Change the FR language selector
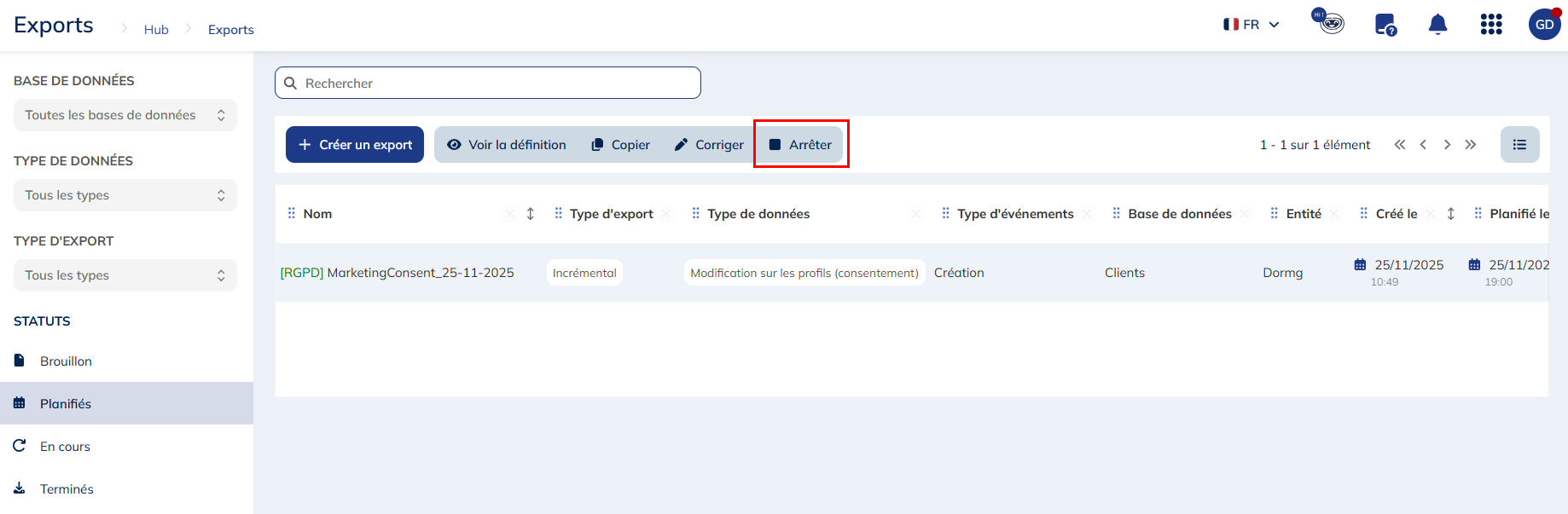This screenshot has height=514, width=1568. 1251,25
